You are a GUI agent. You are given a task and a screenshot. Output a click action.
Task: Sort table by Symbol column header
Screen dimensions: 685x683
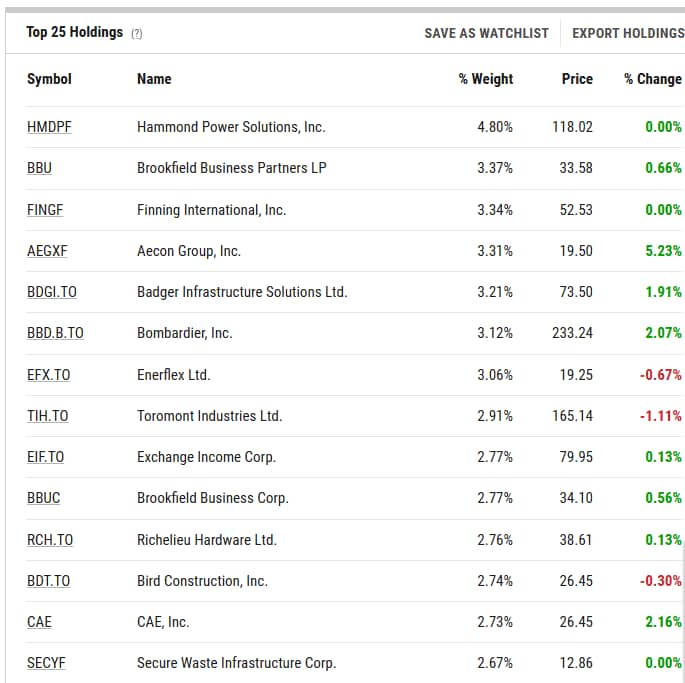[x=49, y=79]
